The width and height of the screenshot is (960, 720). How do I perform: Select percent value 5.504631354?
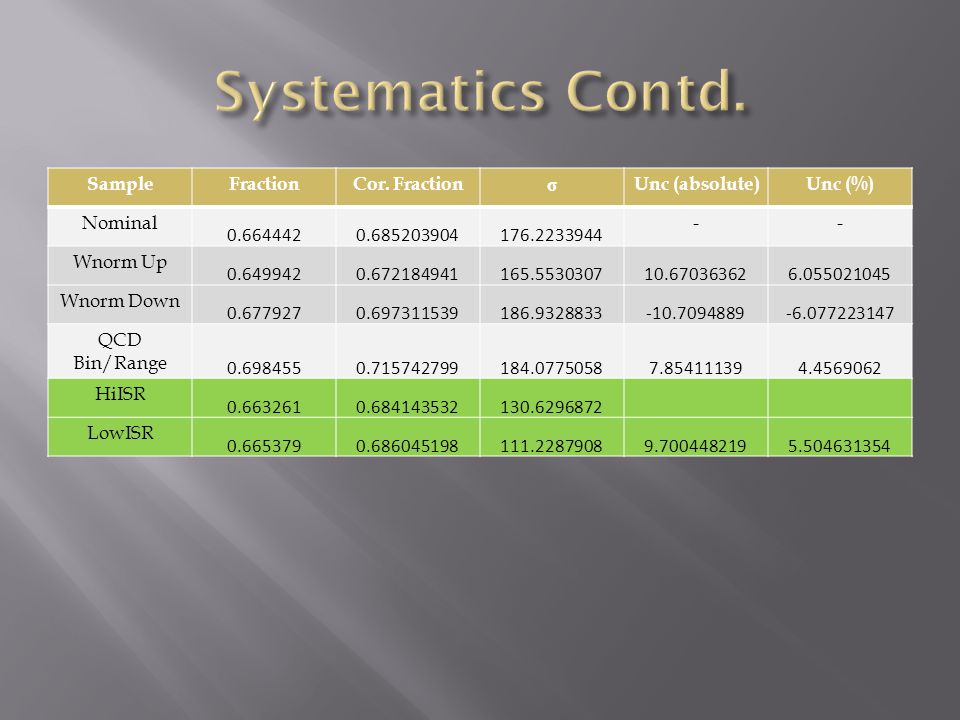[839, 446]
